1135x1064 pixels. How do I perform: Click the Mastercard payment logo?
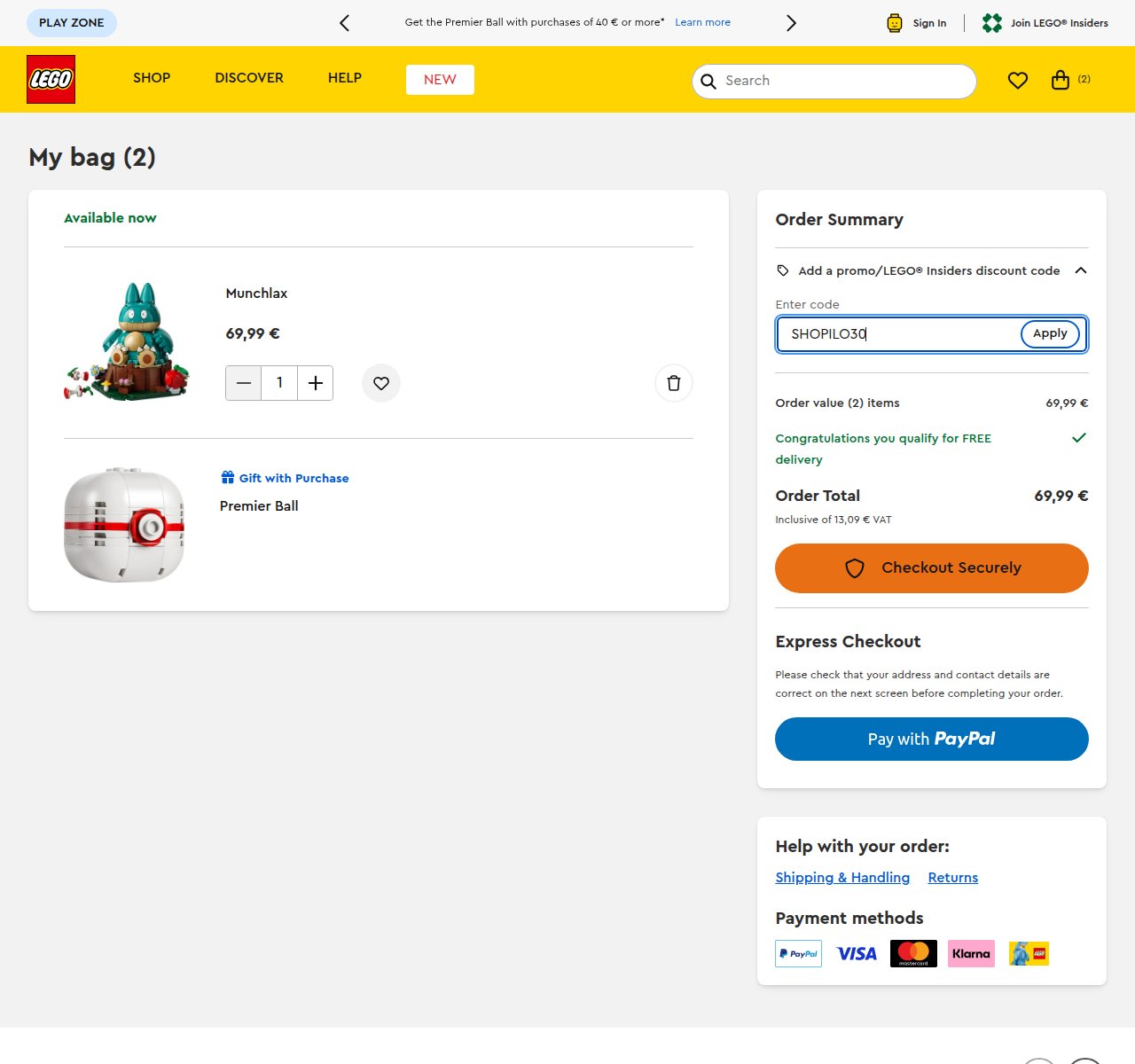[x=913, y=953]
